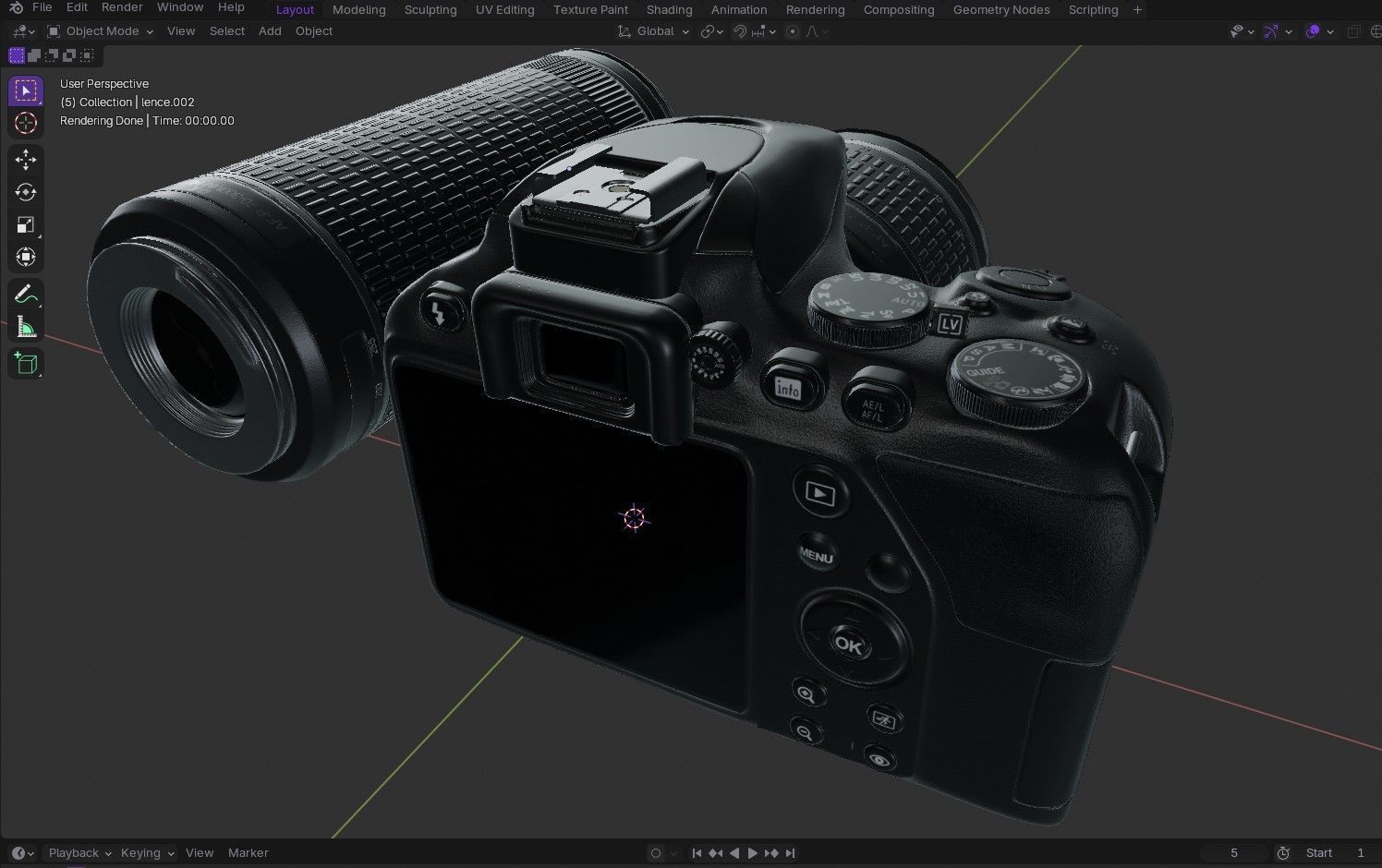This screenshot has width=1382, height=868.
Task: Open Global transform orientation dropdown
Action: click(x=654, y=31)
